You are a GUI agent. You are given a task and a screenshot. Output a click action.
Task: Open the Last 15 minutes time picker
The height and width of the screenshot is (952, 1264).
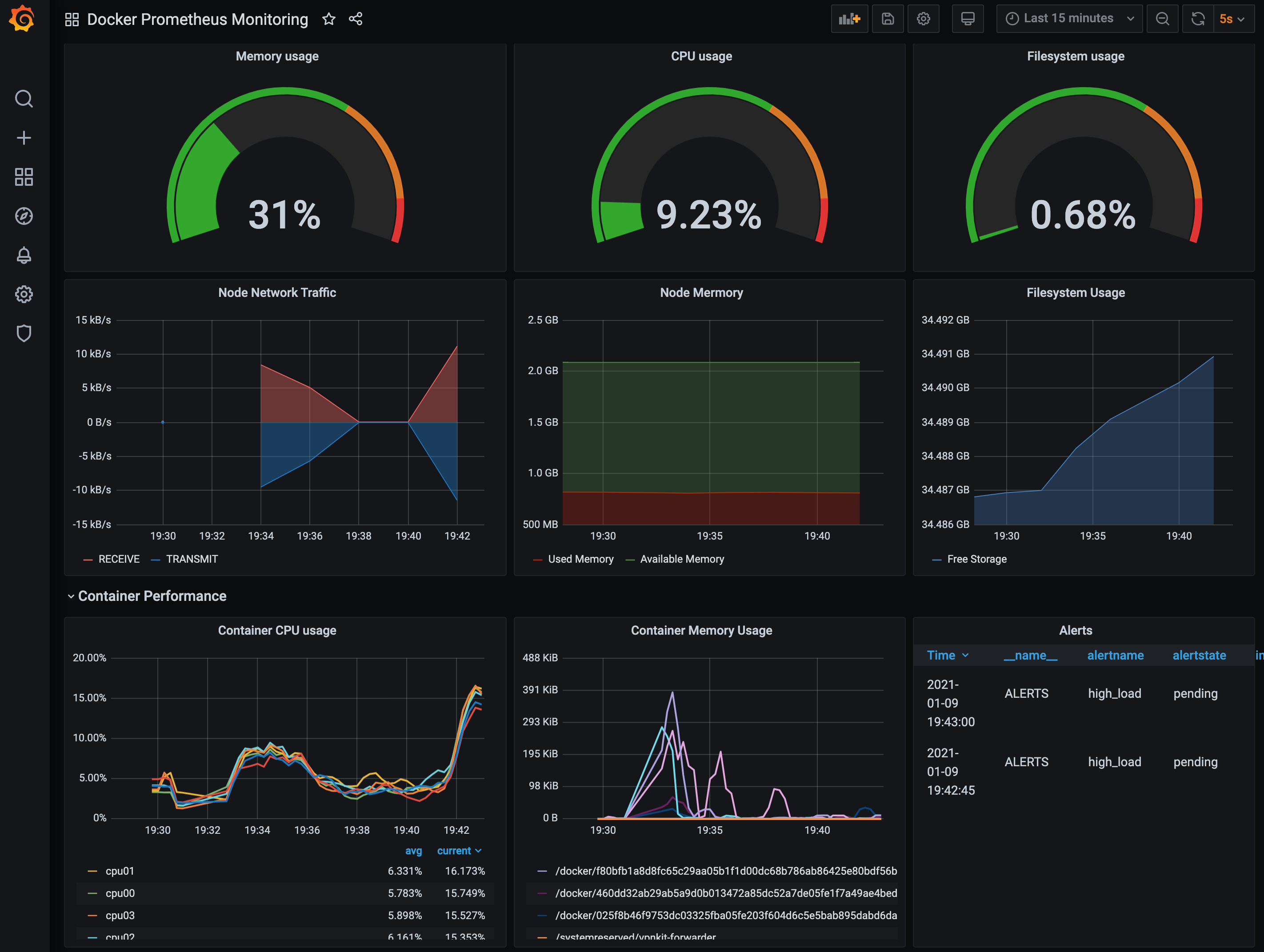[x=1068, y=19]
